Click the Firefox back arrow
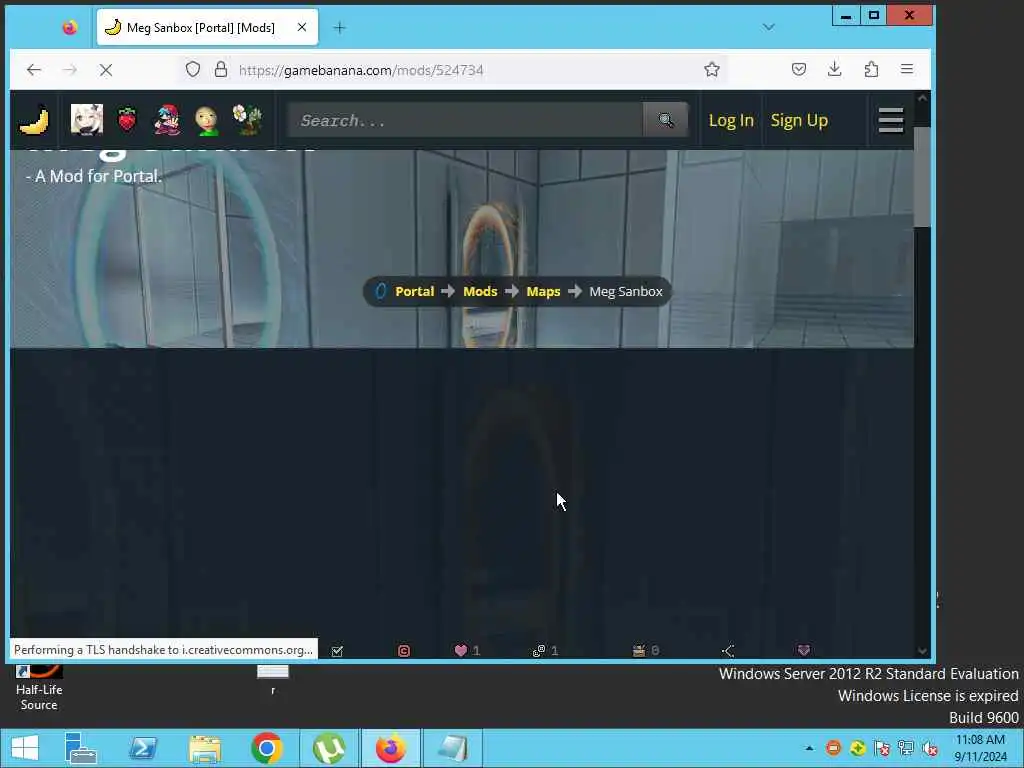Image resolution: width=1024 pixels, height=768 pixels. [34, 69]
